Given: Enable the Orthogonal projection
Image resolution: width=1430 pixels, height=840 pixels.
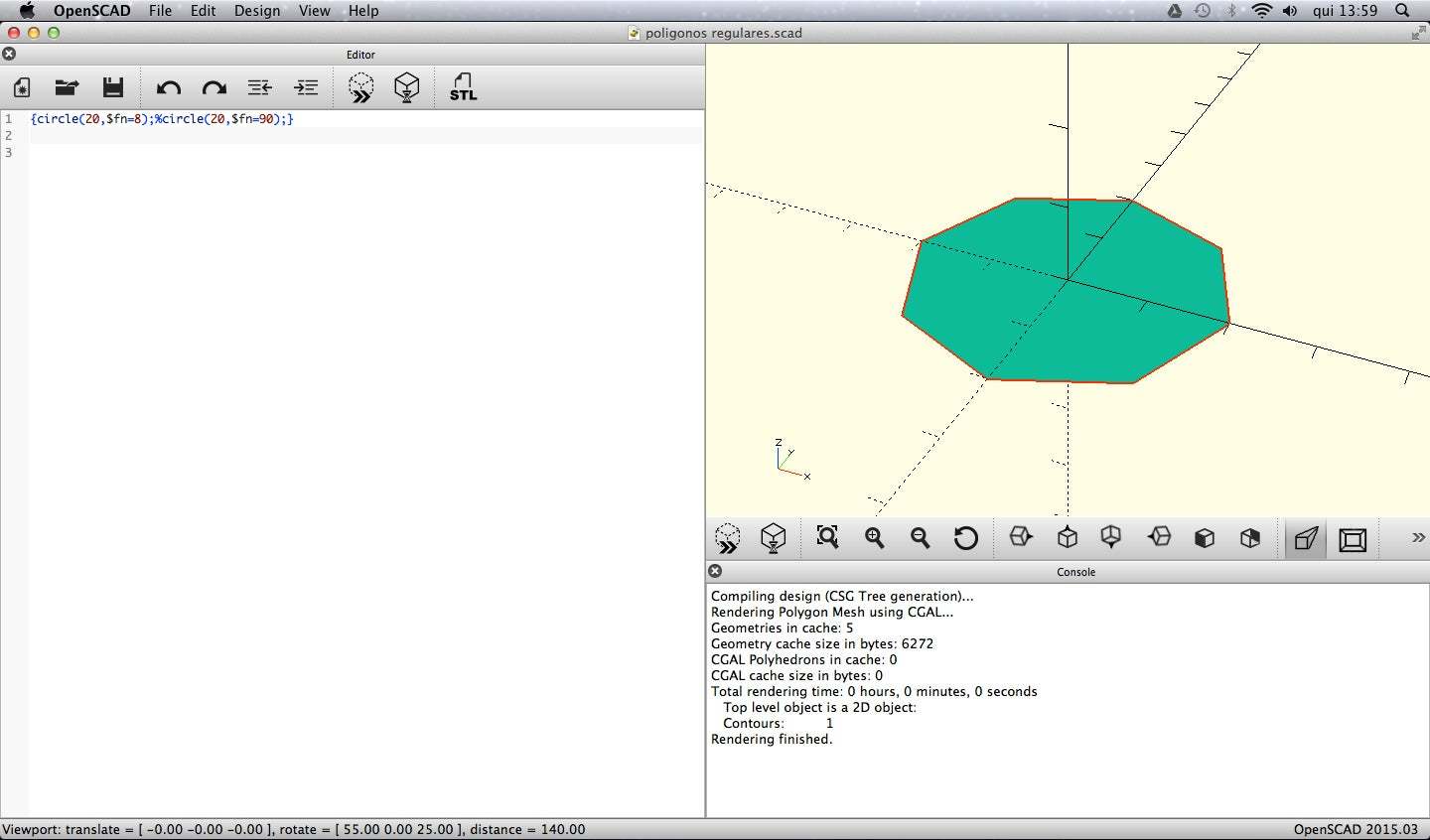Looking at the screenshot, I should pos(1353,538).
